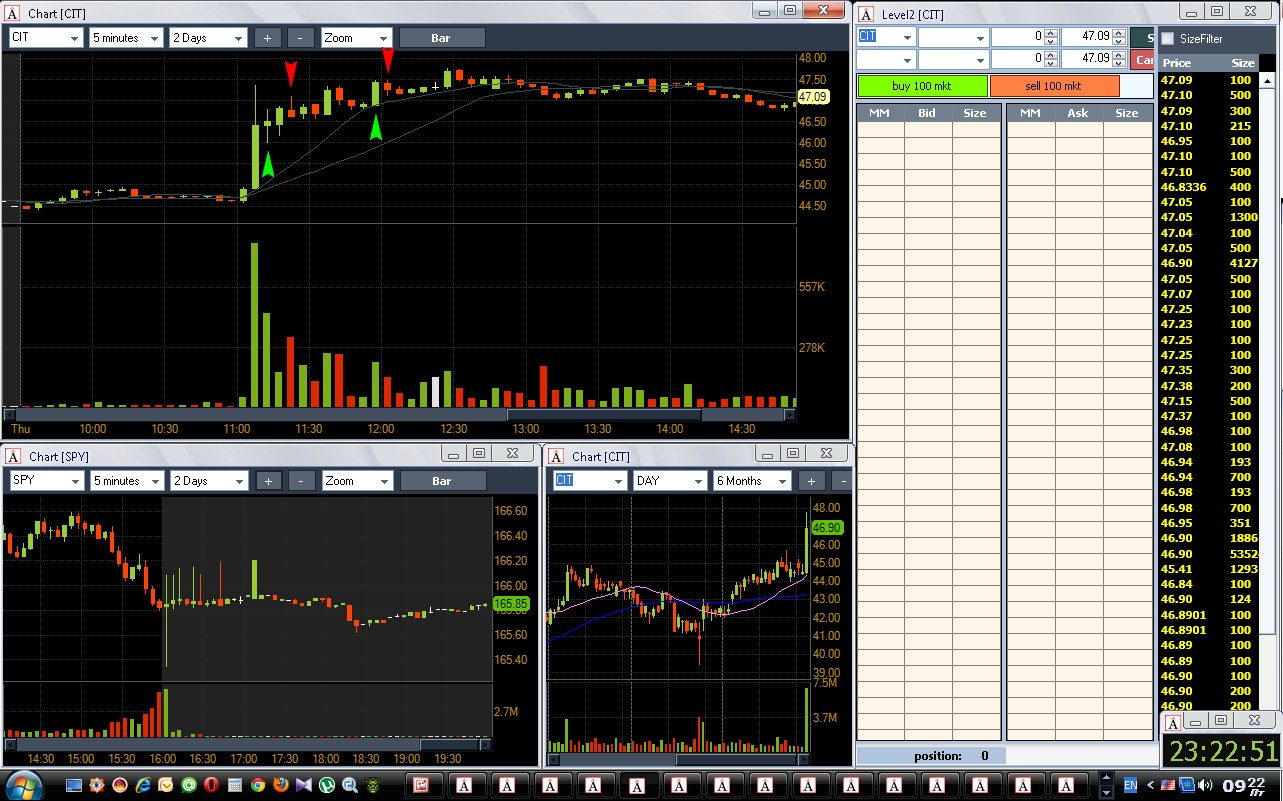The width and height of the screenshot is (1283, 801).
Task: Launch Visual Studio from the taskbar
Action: pos(304,785)
